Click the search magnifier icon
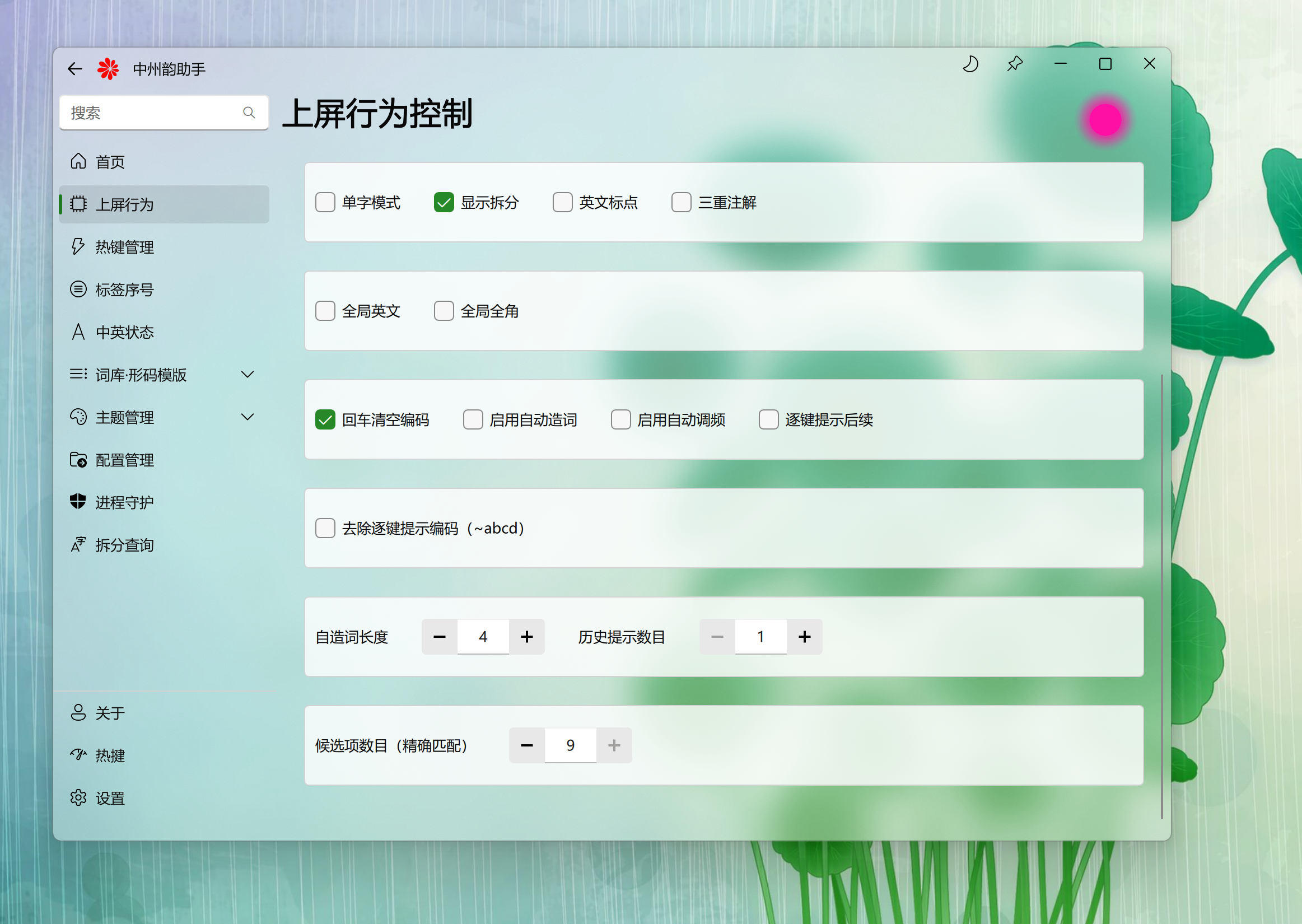This screenshot has width=1302, height=924. coord(249,113)
